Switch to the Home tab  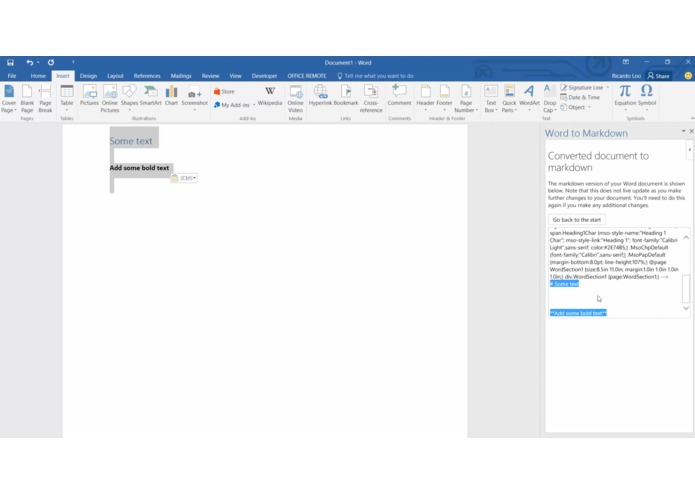38,76
